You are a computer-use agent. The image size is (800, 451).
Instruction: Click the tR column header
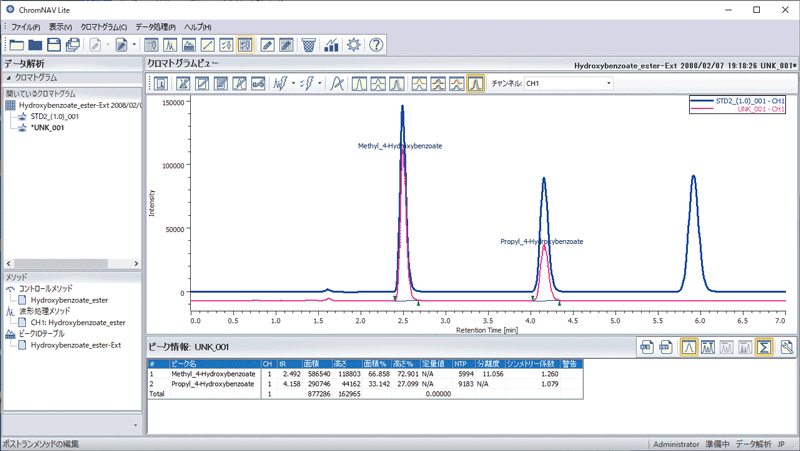[x=289, y=364]
